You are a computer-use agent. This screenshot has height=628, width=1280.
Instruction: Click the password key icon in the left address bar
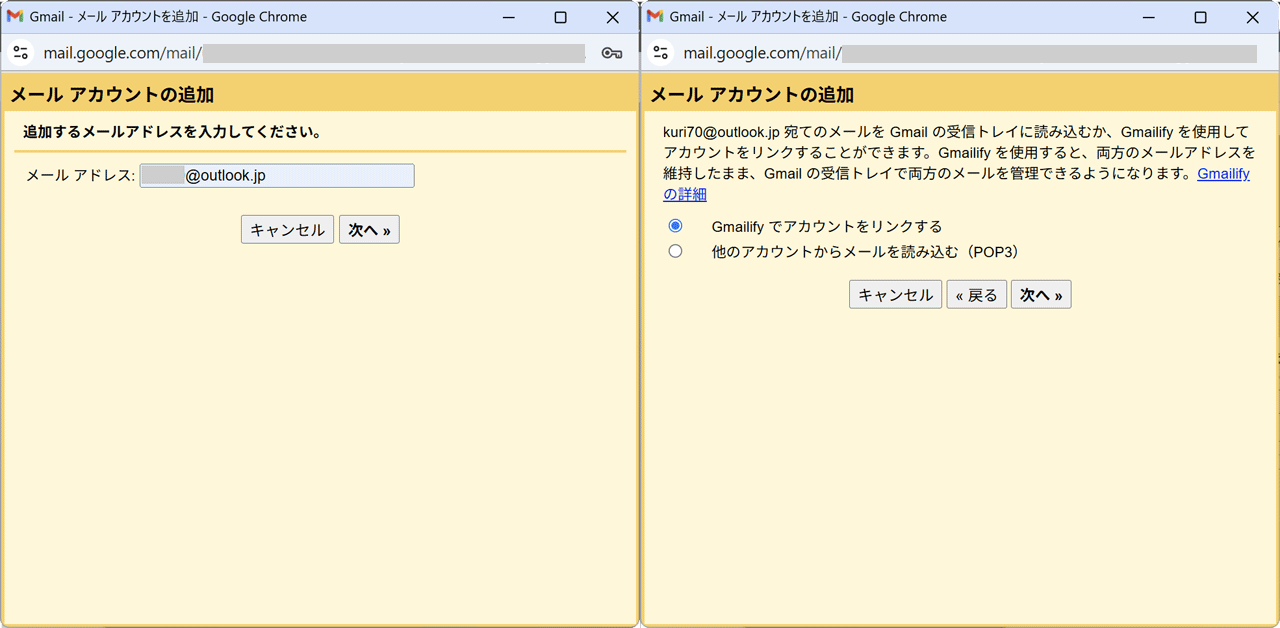pos(612,53)
